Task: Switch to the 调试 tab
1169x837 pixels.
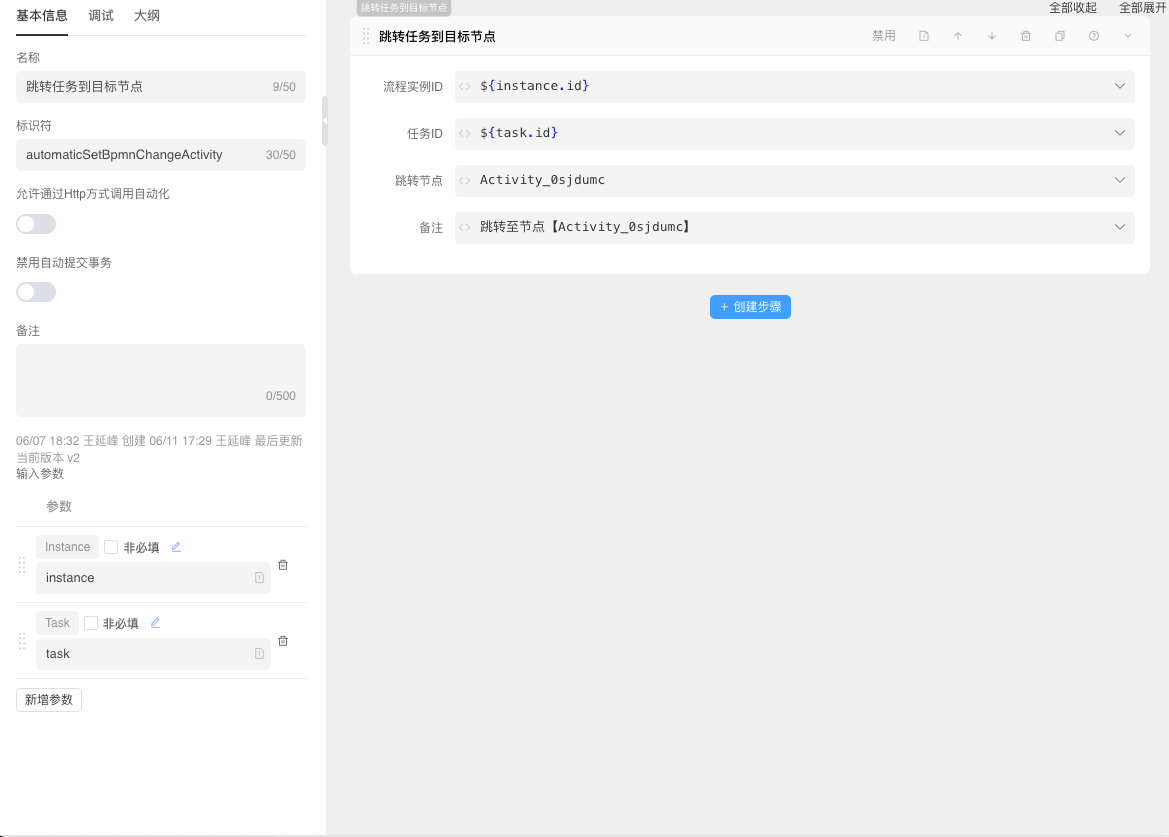Action: (101, 15)
